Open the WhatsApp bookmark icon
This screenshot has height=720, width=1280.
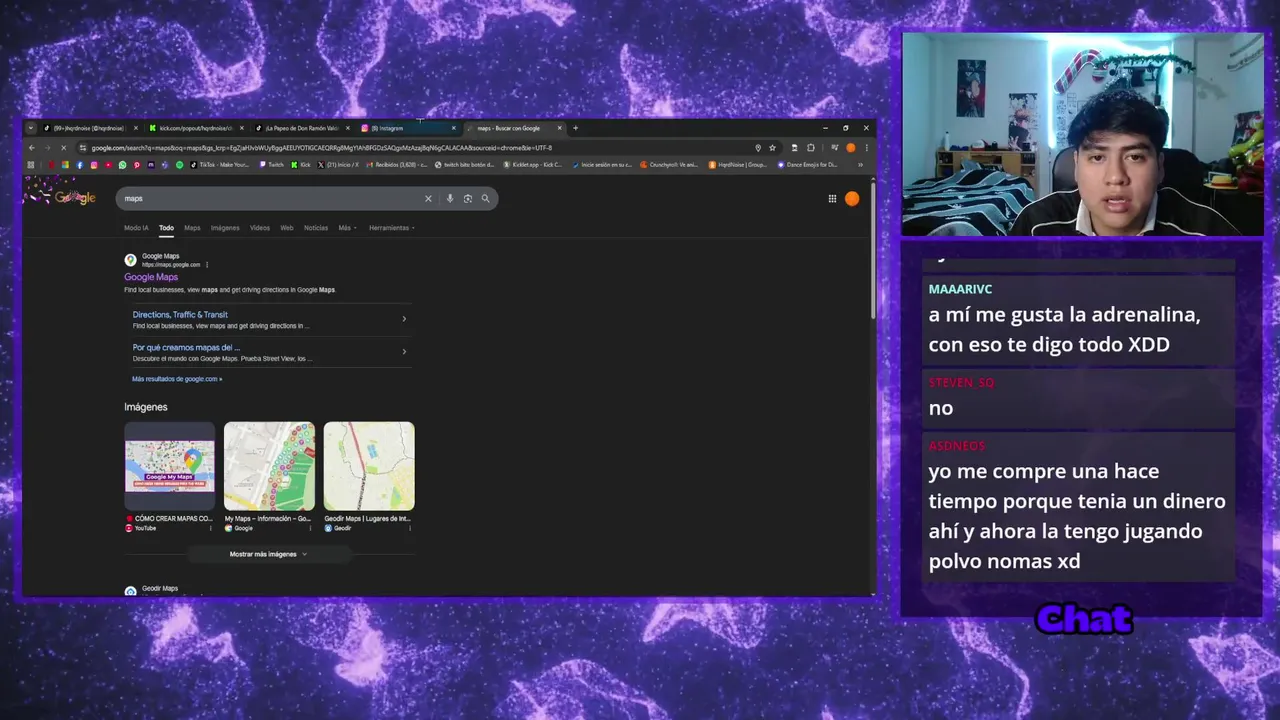[x=122, y=165]
